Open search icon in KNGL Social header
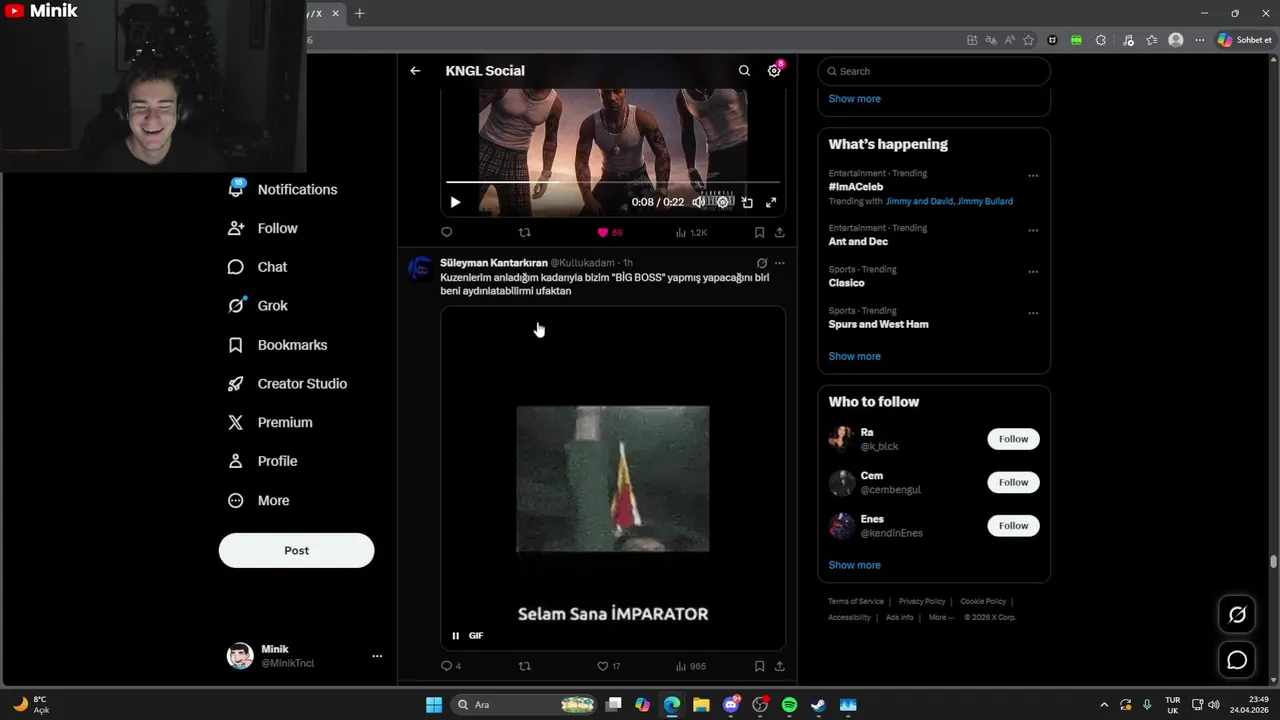Screen dimensions: 1280x720 (744, 71)
